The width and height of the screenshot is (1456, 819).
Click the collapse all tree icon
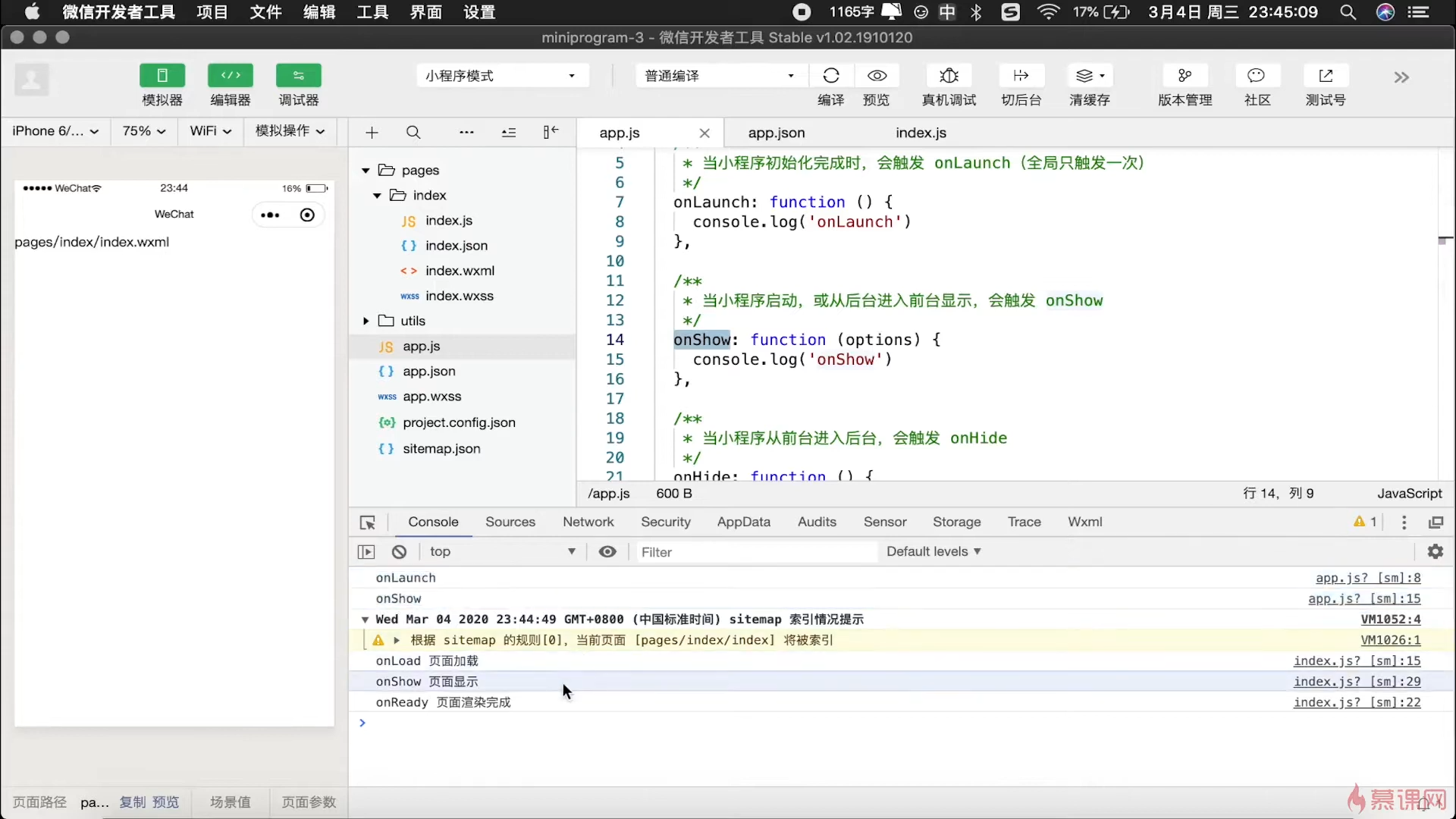pos(509,133)
